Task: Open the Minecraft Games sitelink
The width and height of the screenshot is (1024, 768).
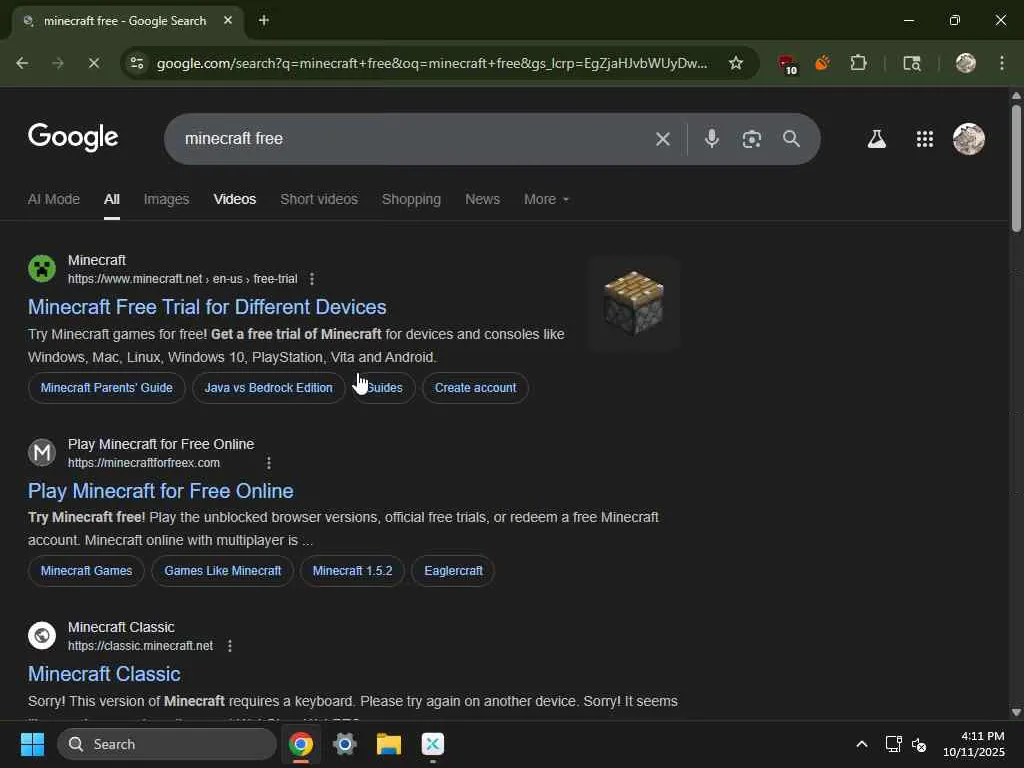Action: pos(86,571)
